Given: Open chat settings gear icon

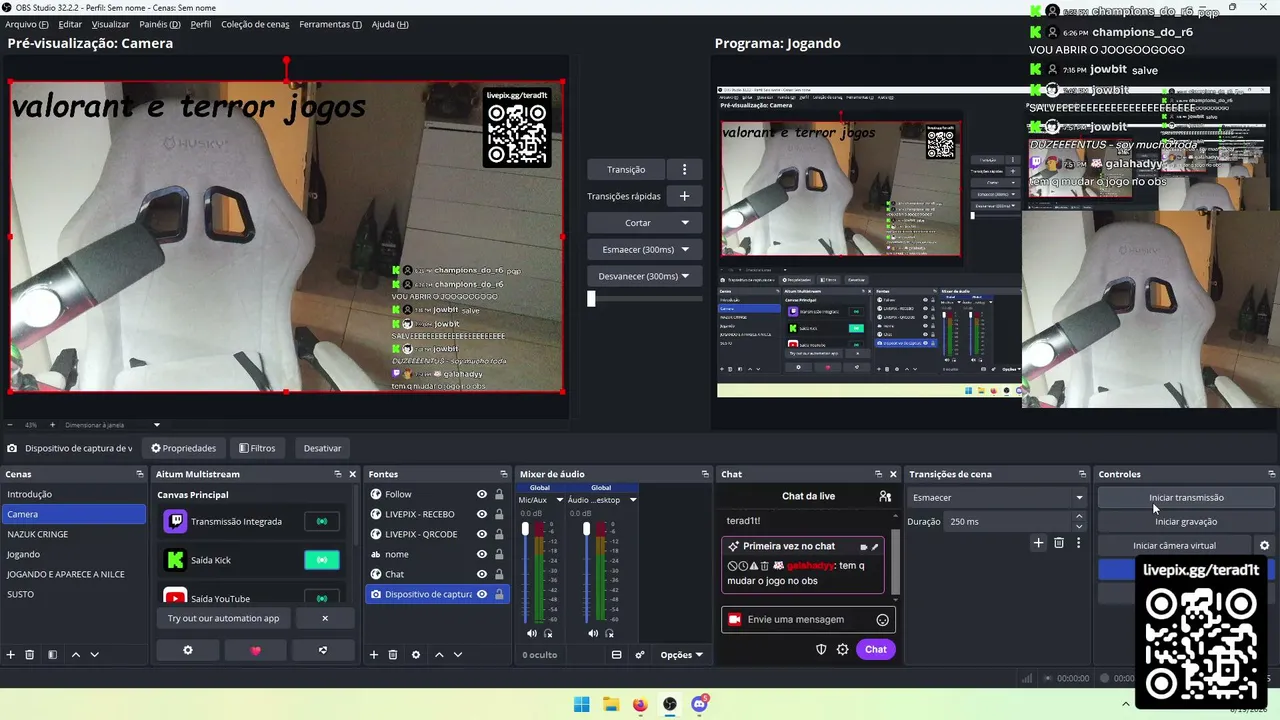Looking at the screenshot, I should pyautogui.click(x=843, y=649).
